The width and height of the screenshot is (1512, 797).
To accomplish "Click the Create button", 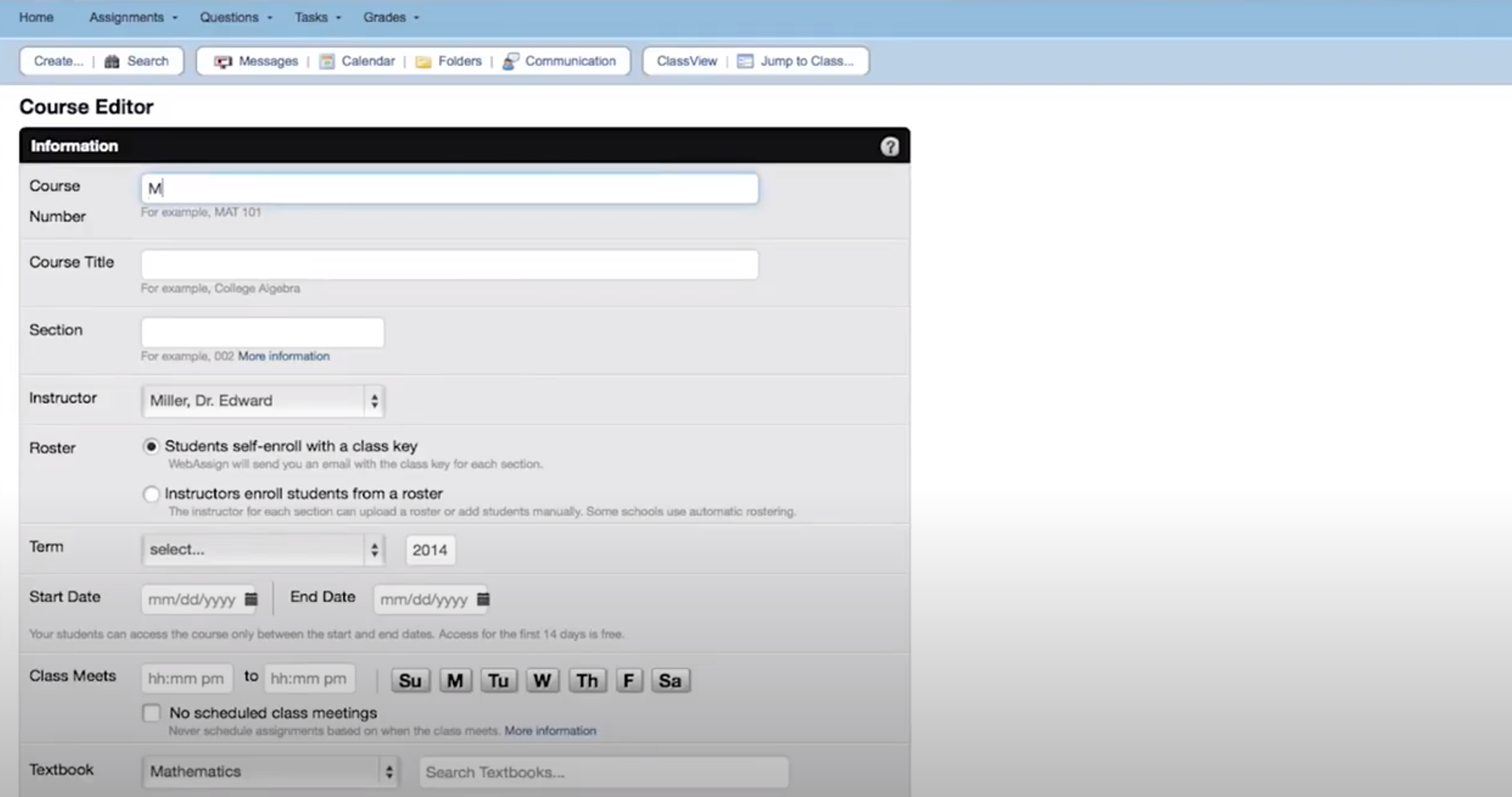I will pyautogui.click(x=57, y=61).
